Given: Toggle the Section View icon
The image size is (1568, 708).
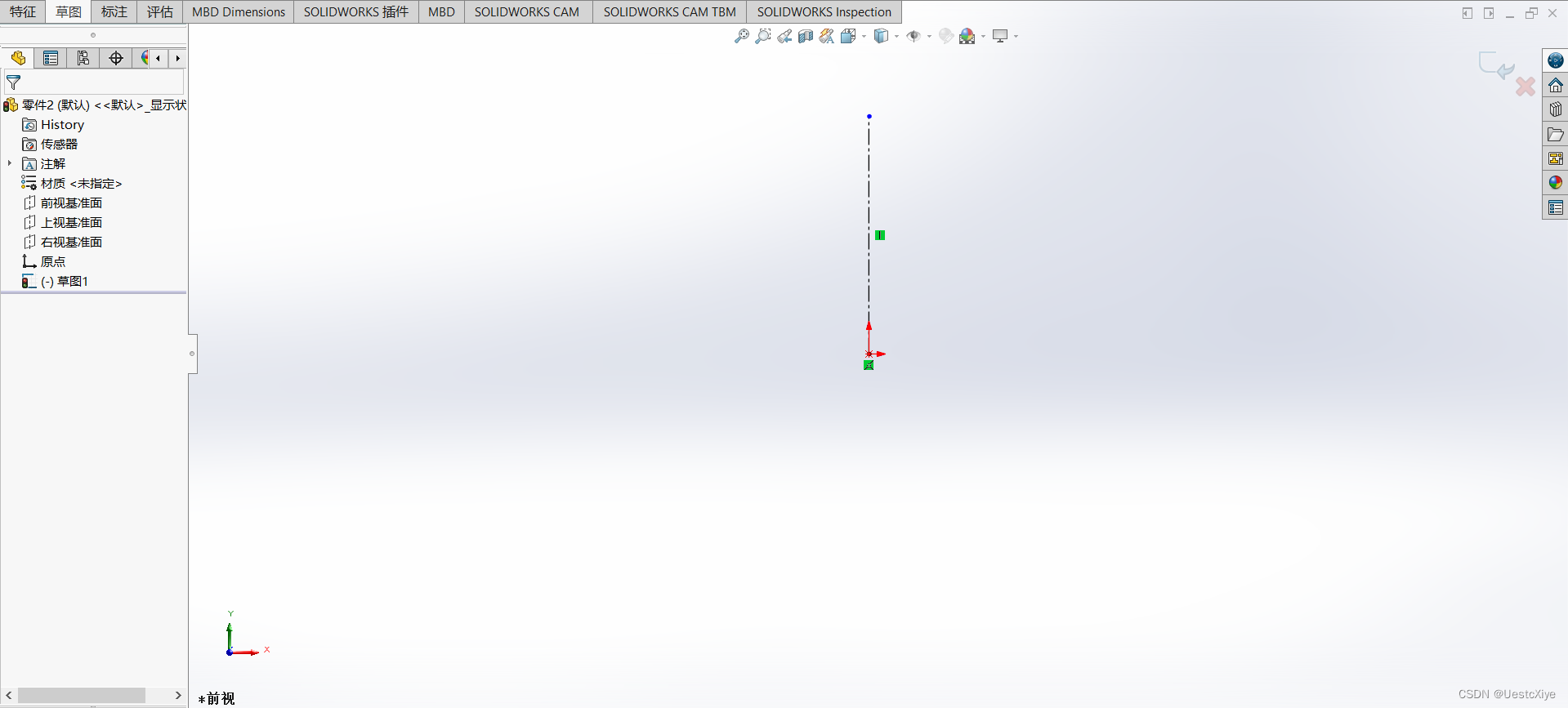Looking at the screenshot, I should coord(806,36).
